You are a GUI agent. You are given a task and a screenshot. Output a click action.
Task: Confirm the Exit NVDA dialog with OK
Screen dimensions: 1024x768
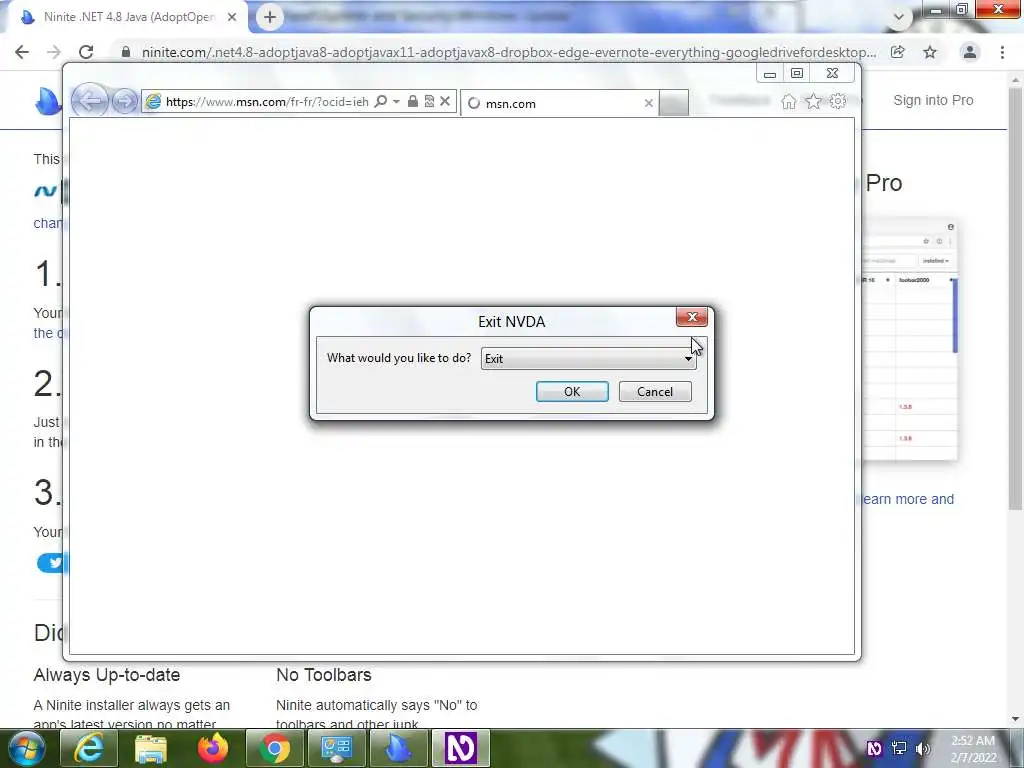572,391
